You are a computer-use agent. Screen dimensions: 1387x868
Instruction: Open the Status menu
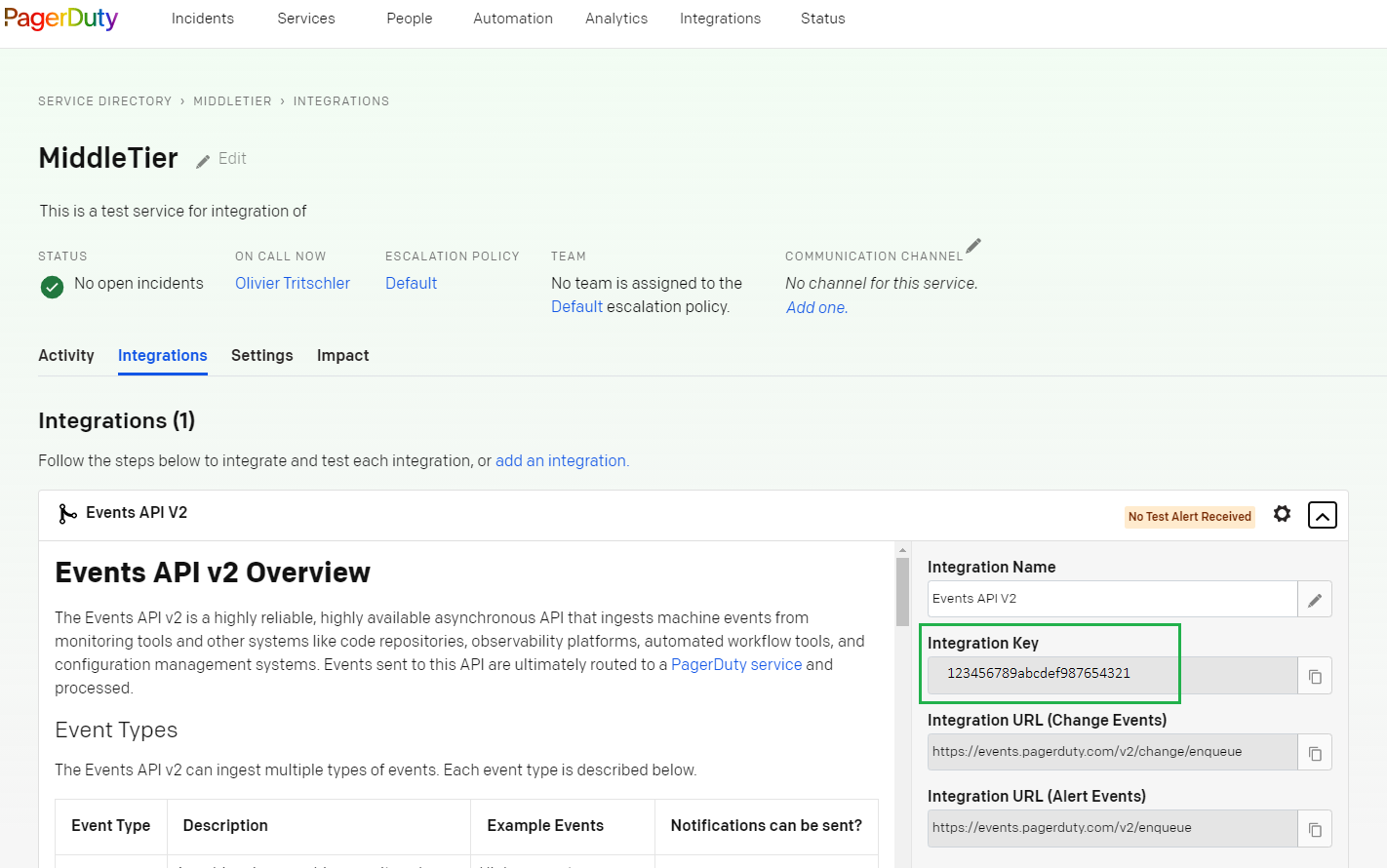tap(823, 19)
